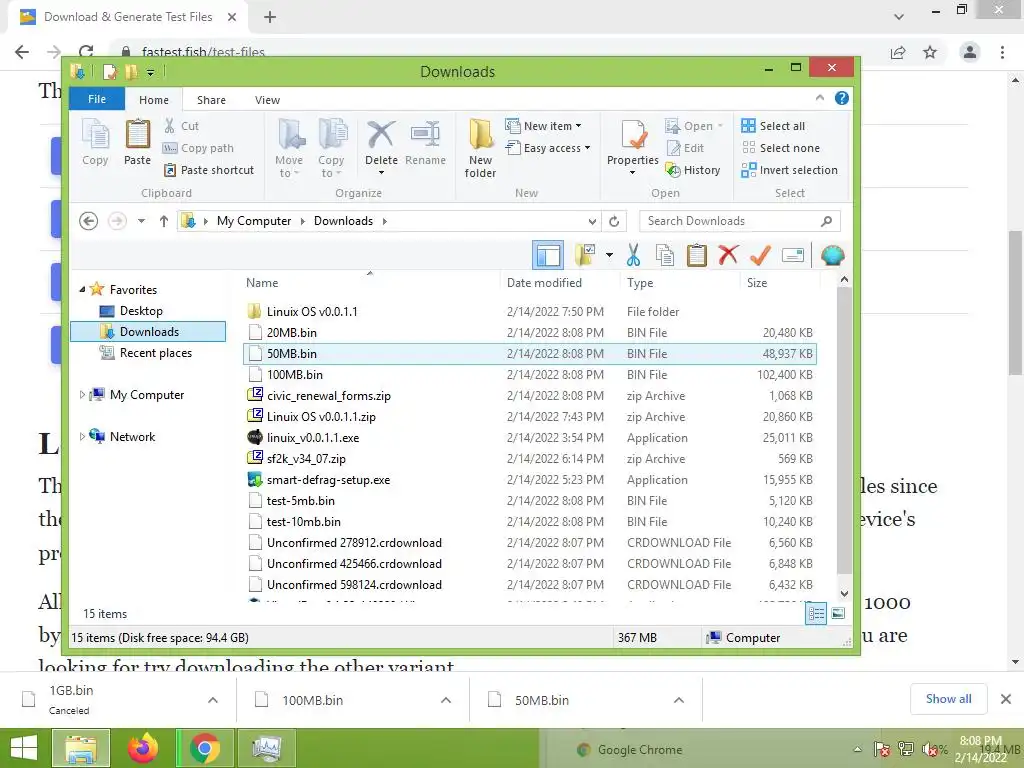Click the scissors cut toolbar icon

click(x=633, y=255)
